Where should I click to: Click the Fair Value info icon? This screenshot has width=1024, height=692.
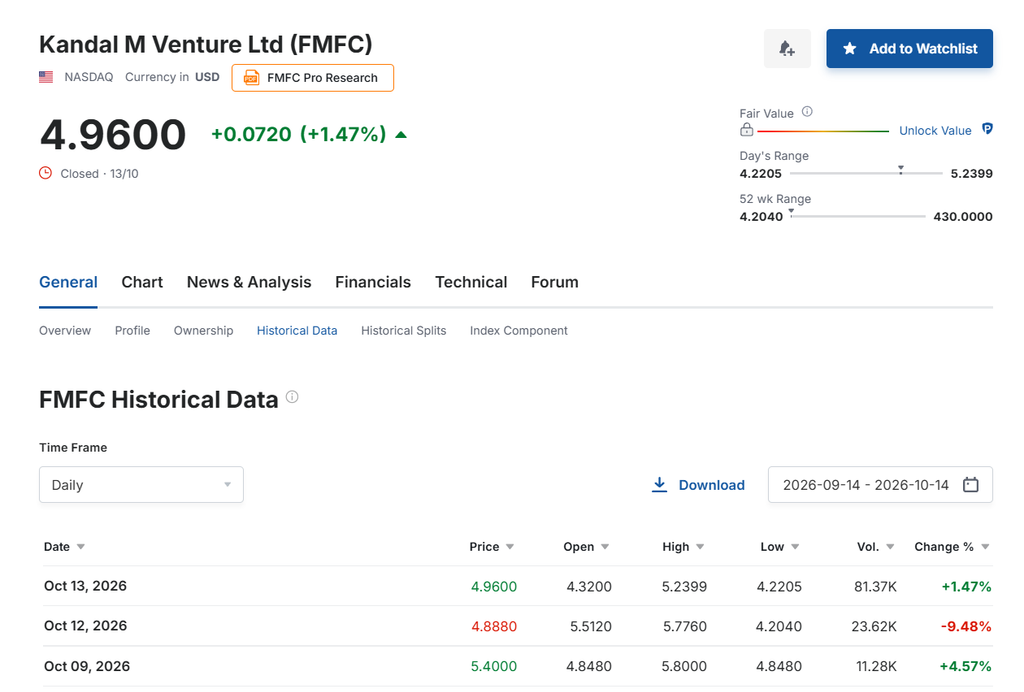click(807, 112)
